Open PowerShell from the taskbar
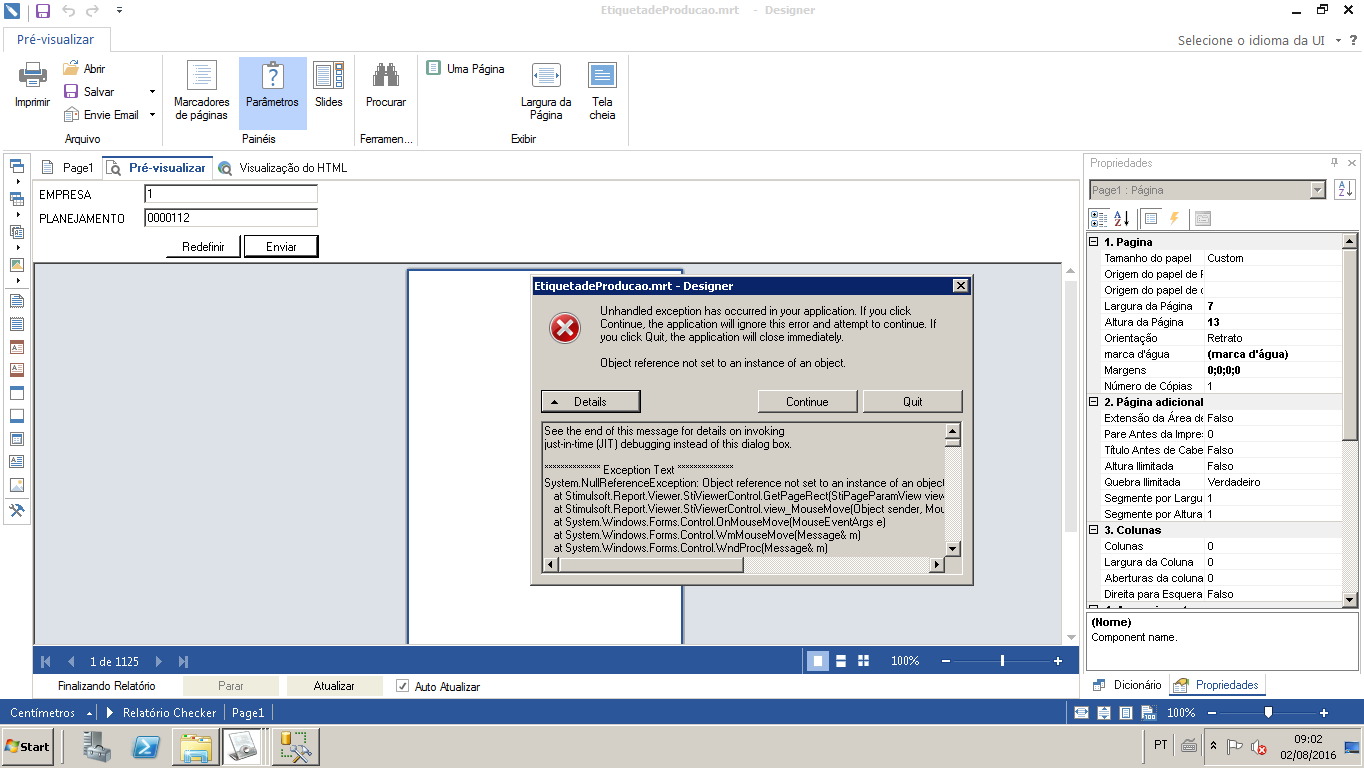 coord(147,746)
